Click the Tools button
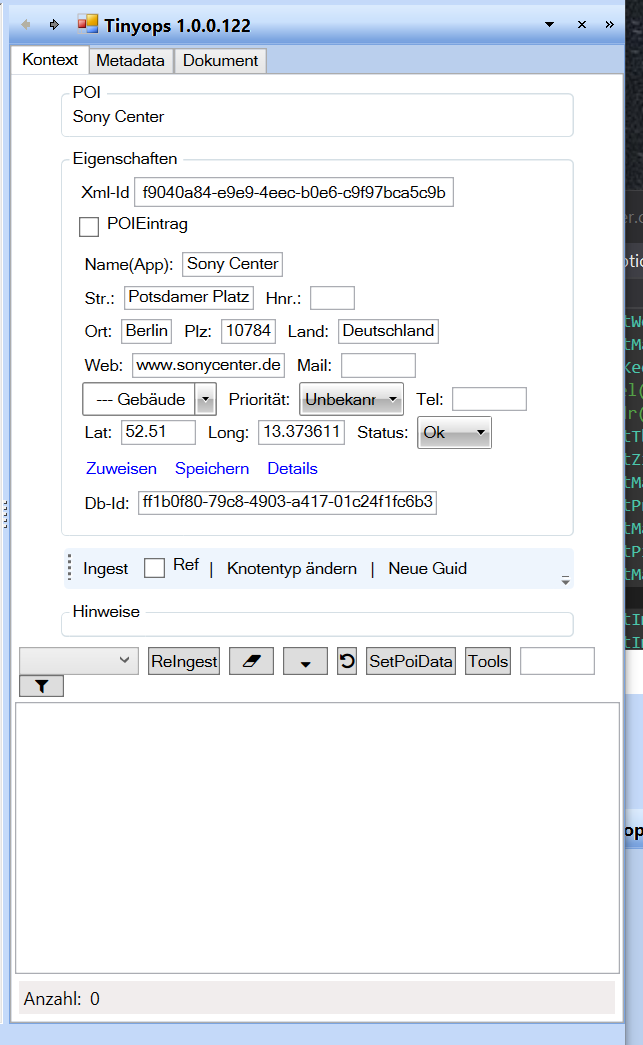This screenshot has height=1045, width=643. (x=488, y=661)
